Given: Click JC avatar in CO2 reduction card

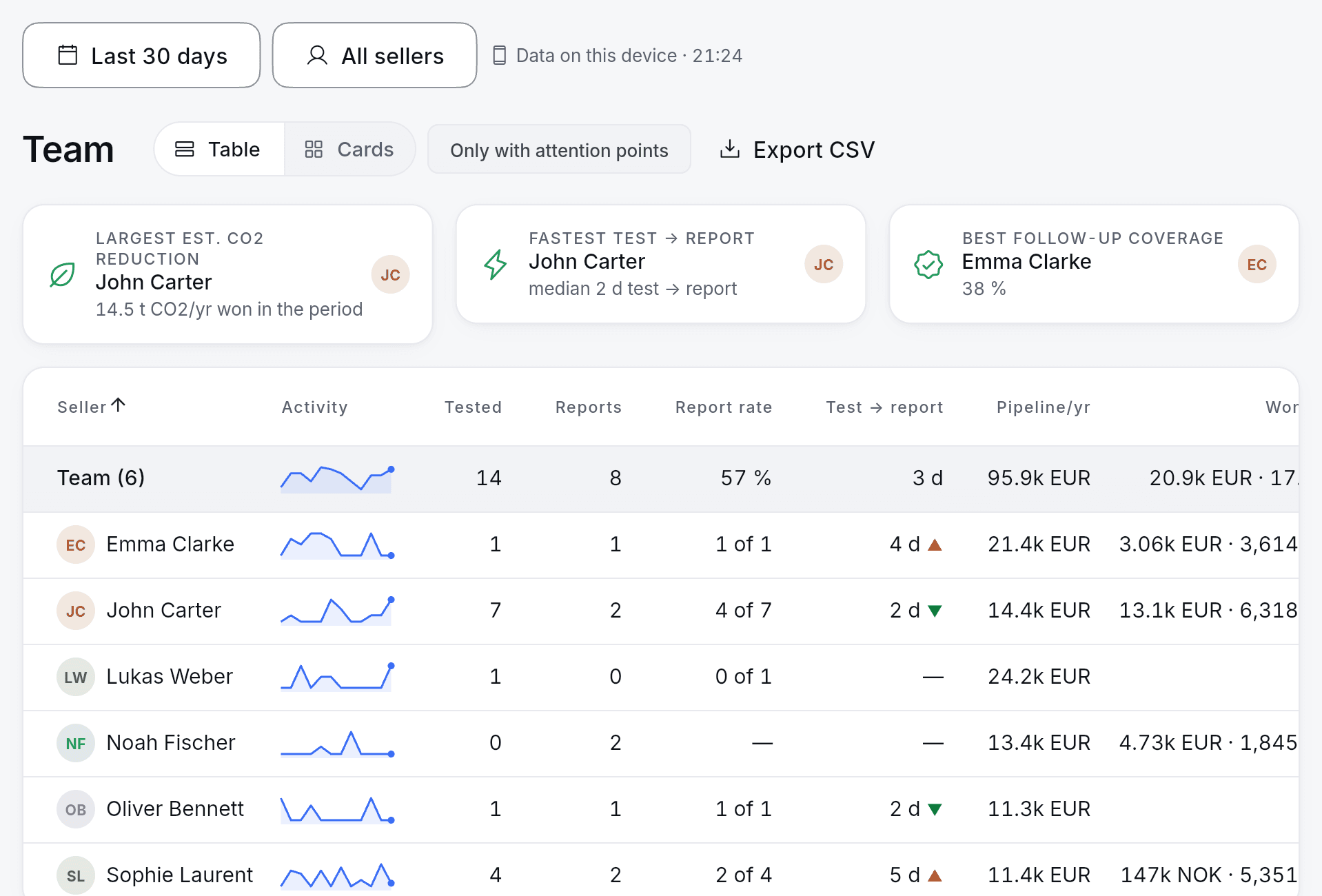Looking at the screenshot, I should (390, 274).
